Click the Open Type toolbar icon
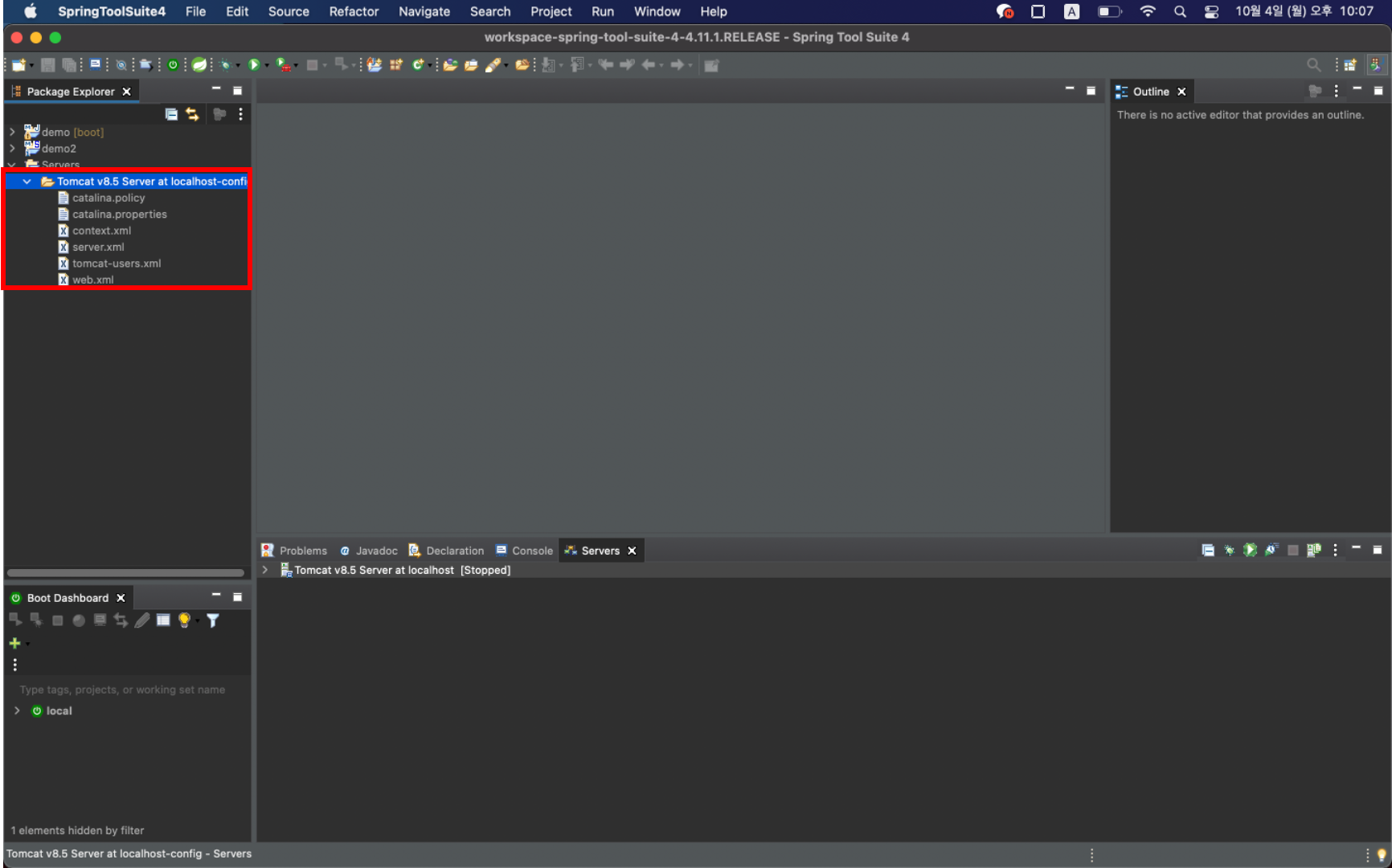1392x868 pixels. [x=450, y=65]
